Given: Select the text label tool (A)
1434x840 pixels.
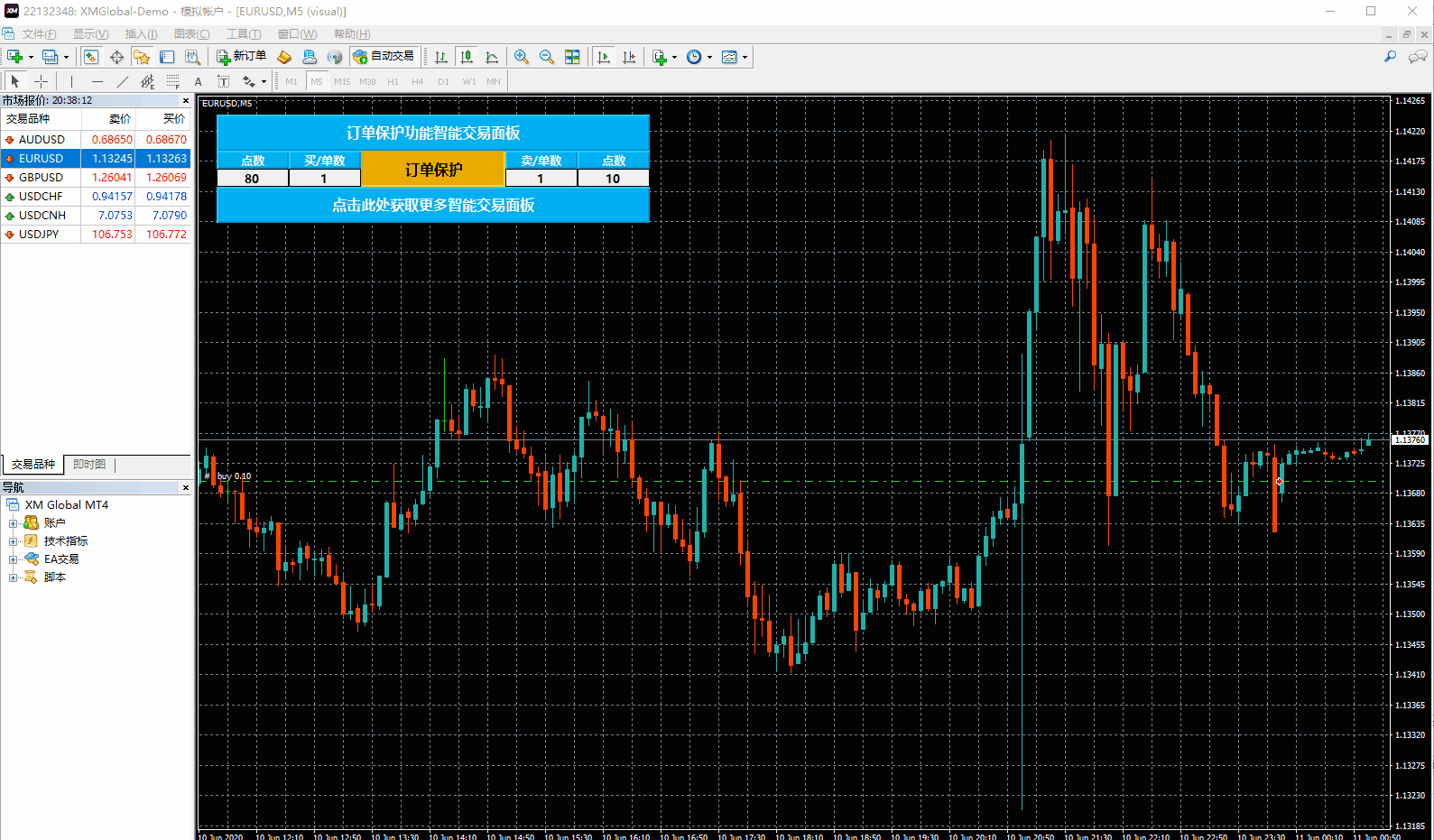Looking at the screenshot, I should click(199, 81).
